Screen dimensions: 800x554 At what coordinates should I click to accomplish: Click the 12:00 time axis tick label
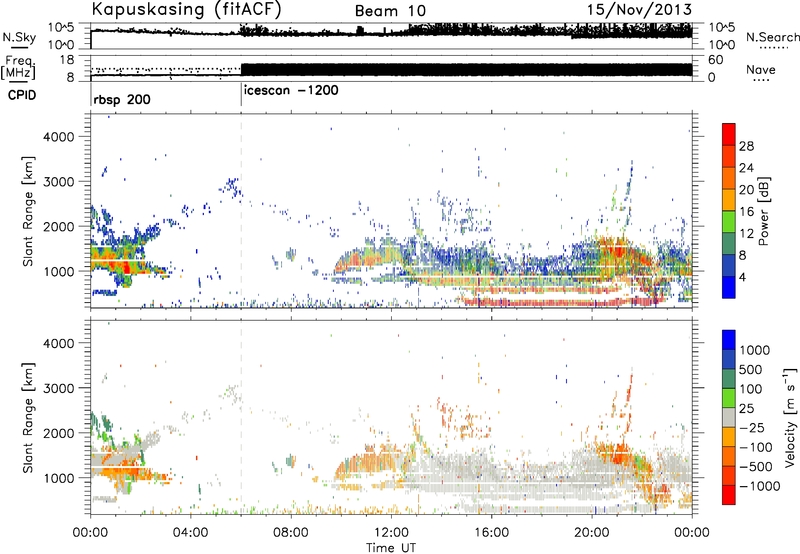point(391,533)
